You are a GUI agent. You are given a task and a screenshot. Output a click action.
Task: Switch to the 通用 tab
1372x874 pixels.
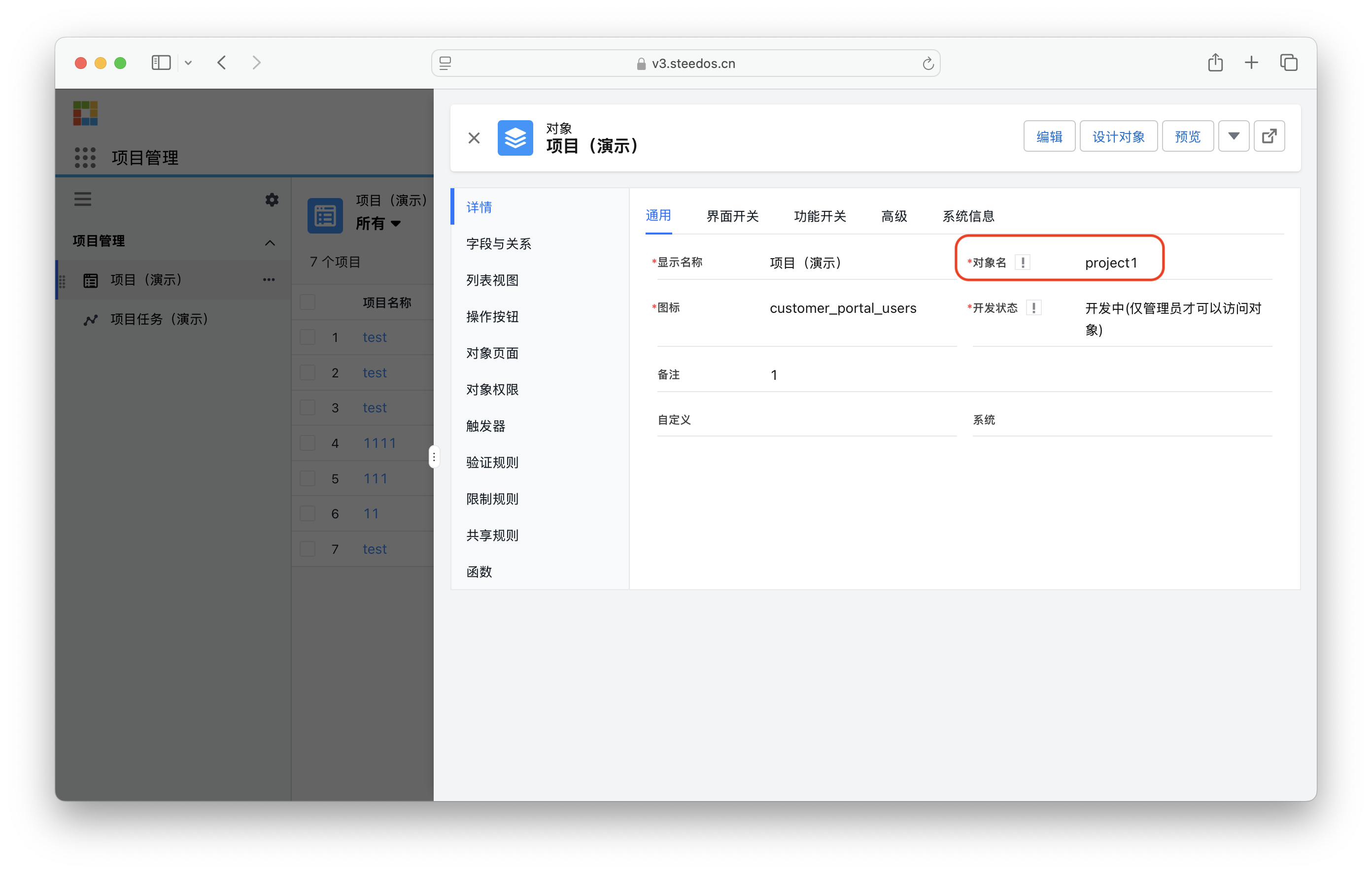pyautogui.click(x=658, y=216)
